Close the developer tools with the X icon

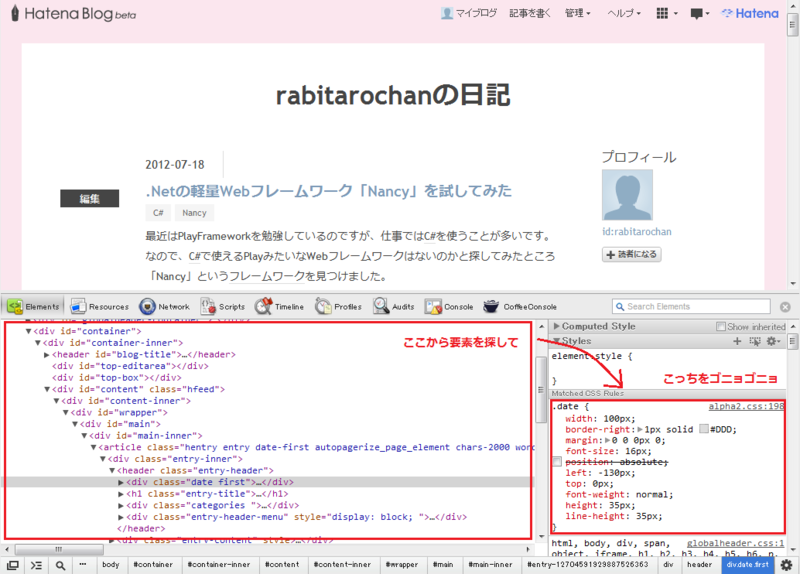[x=785, y=307]
